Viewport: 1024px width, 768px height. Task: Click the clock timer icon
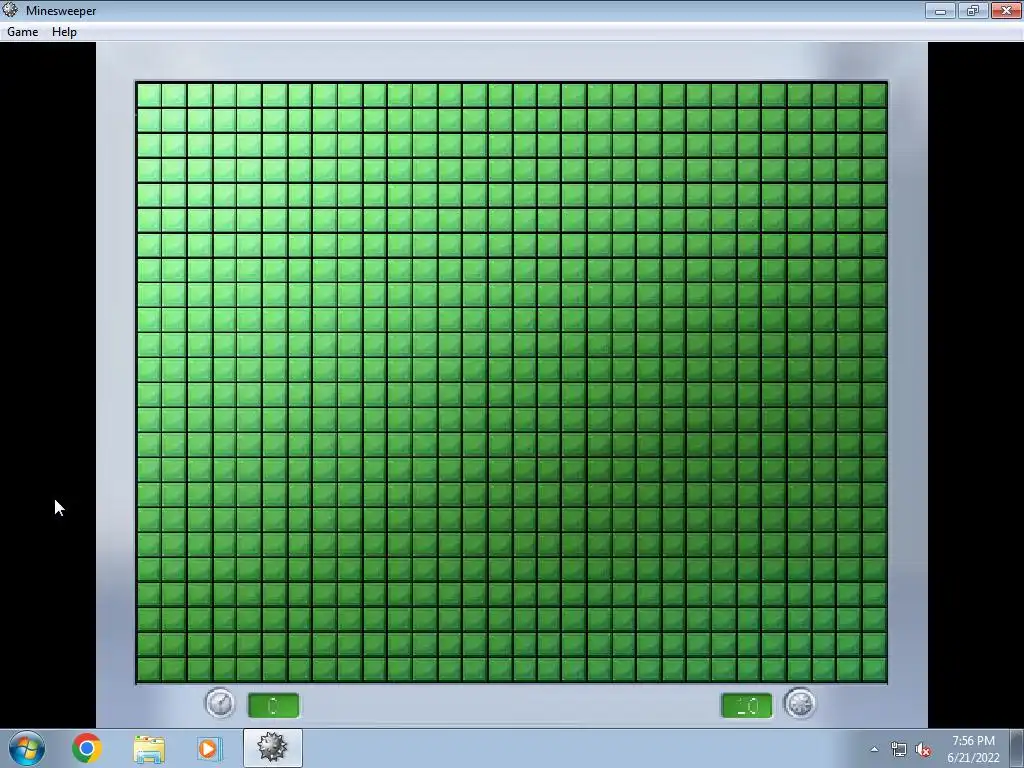click(x=220, y=704)
